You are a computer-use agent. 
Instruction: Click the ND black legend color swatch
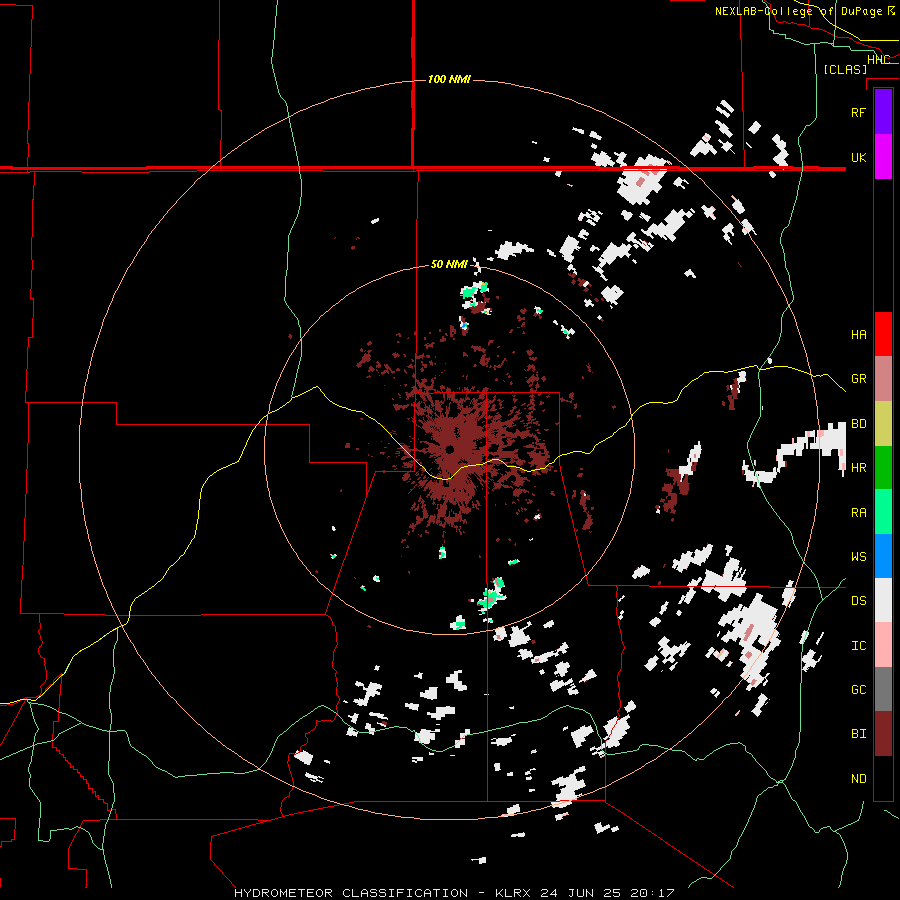tap(883, 778)
